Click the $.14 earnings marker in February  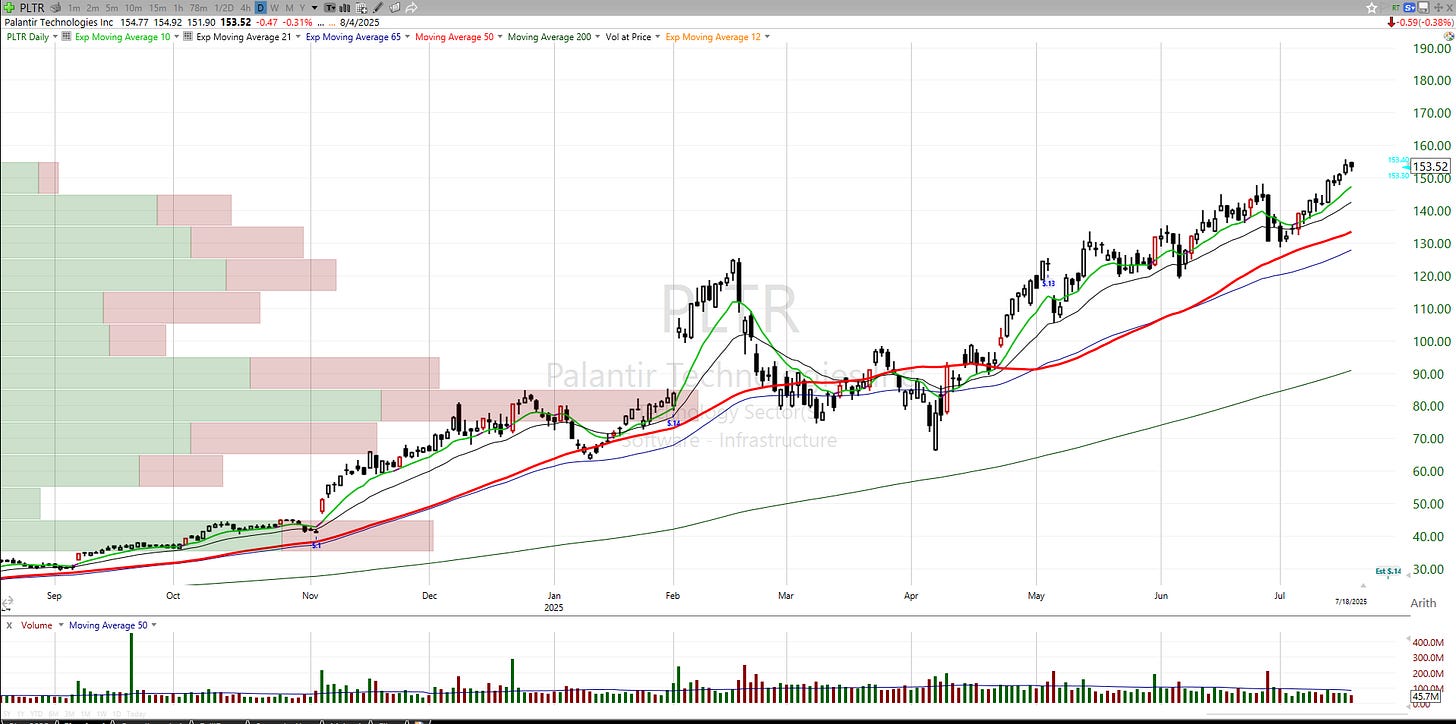(674, 424)
